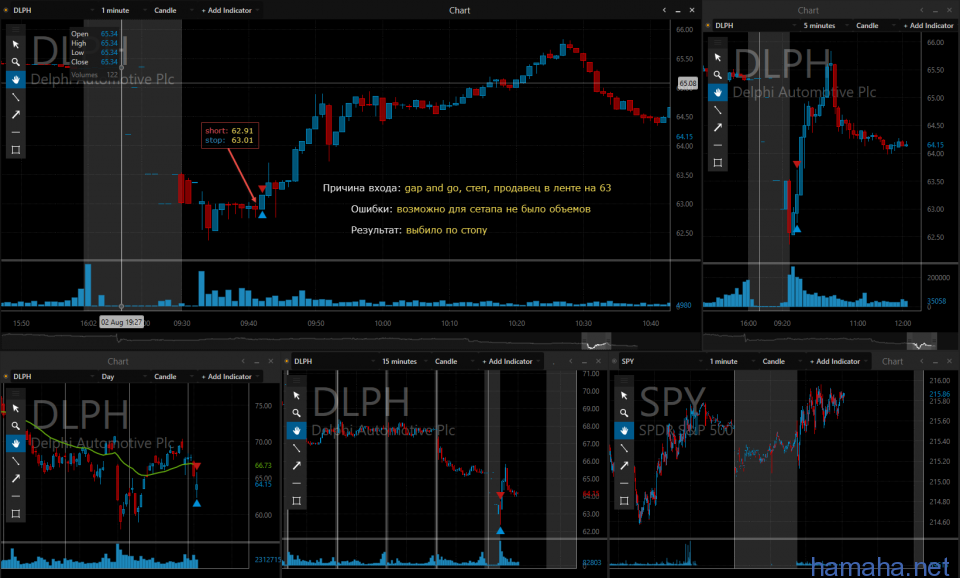The height and width of the screenshot is (578, 960).
Task: Open the '1 minute' timeframe dropdown of the SPY chart
Action: pyautogui.click(x=723, y=361)
